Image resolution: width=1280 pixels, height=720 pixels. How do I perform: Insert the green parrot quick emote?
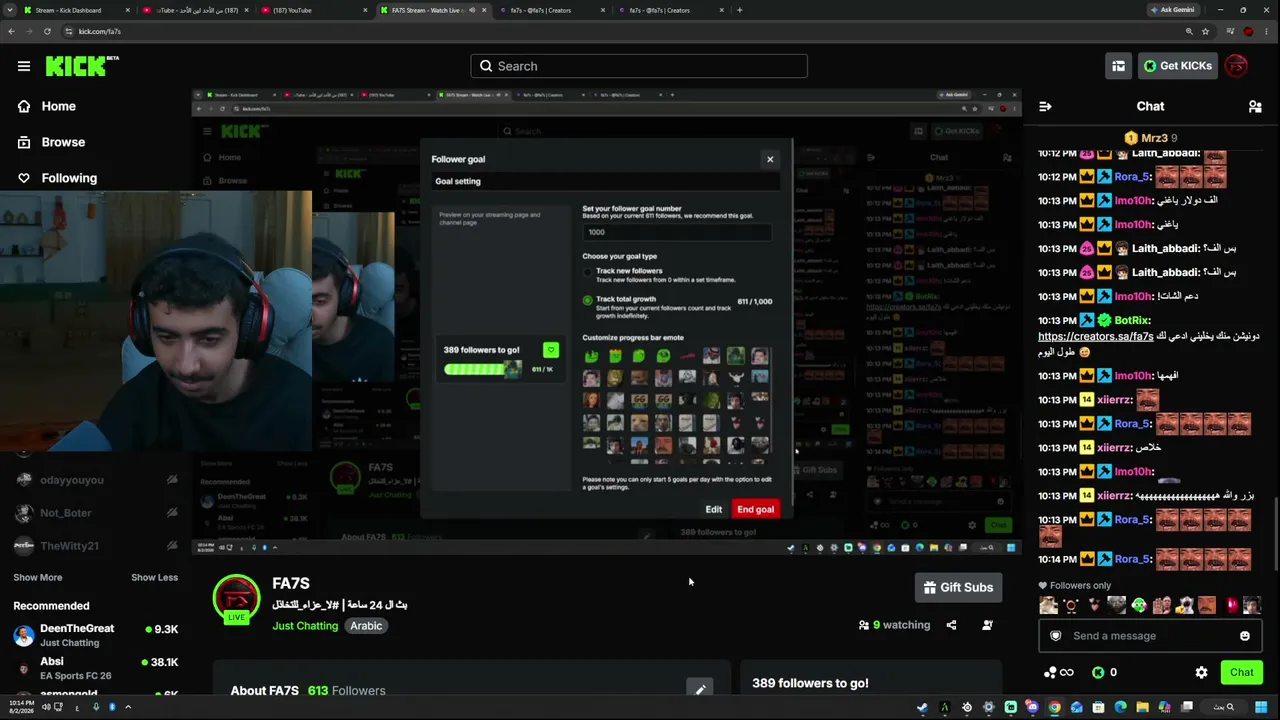pyautogui.click(x=1139, y=605)
